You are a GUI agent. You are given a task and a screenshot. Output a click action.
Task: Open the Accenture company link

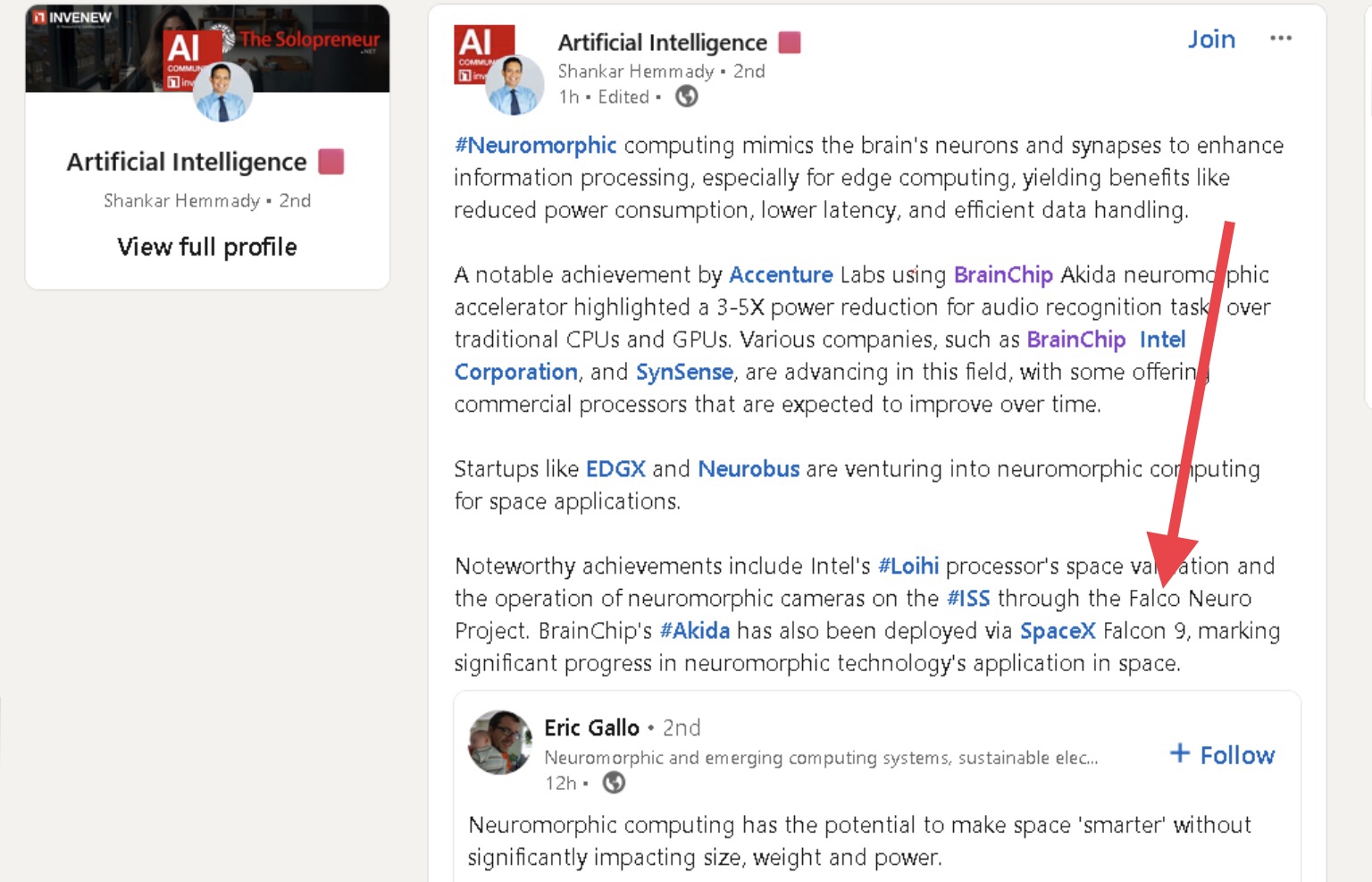click(781, 274)
